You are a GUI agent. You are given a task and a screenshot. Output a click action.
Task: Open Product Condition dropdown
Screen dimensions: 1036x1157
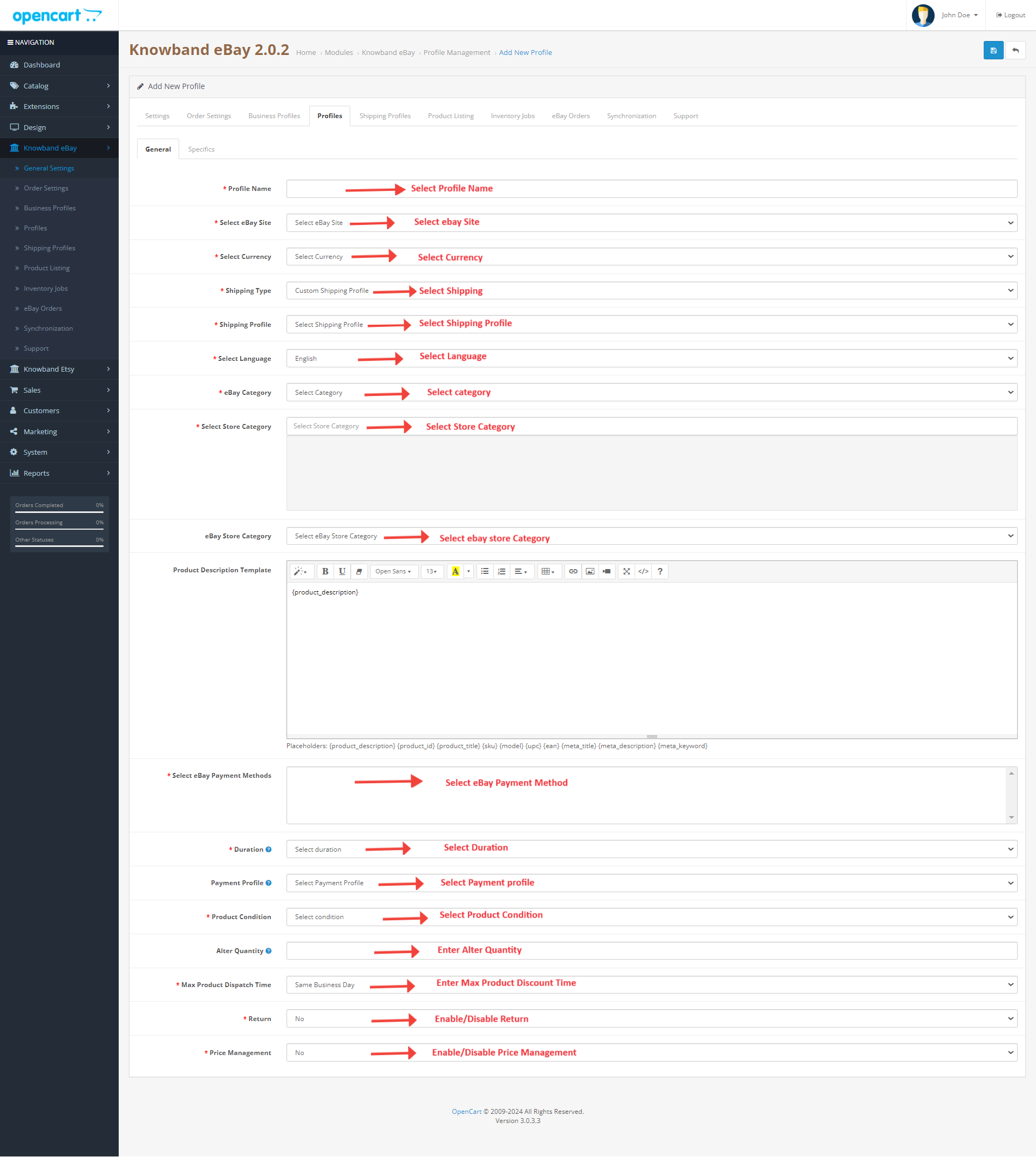point(651,917)
